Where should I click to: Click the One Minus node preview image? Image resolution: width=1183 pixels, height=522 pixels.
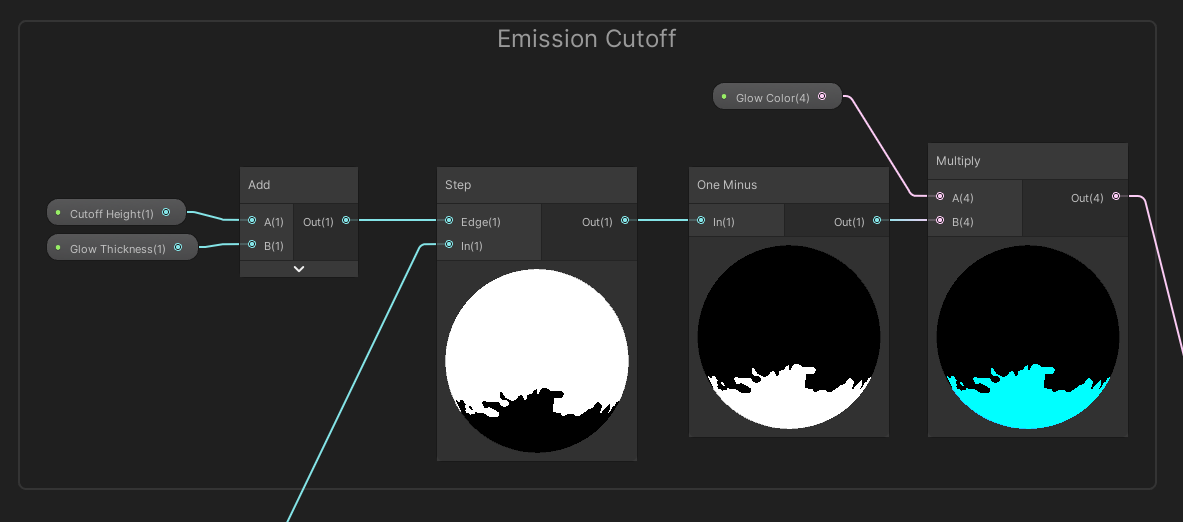[x=788, y=335]
